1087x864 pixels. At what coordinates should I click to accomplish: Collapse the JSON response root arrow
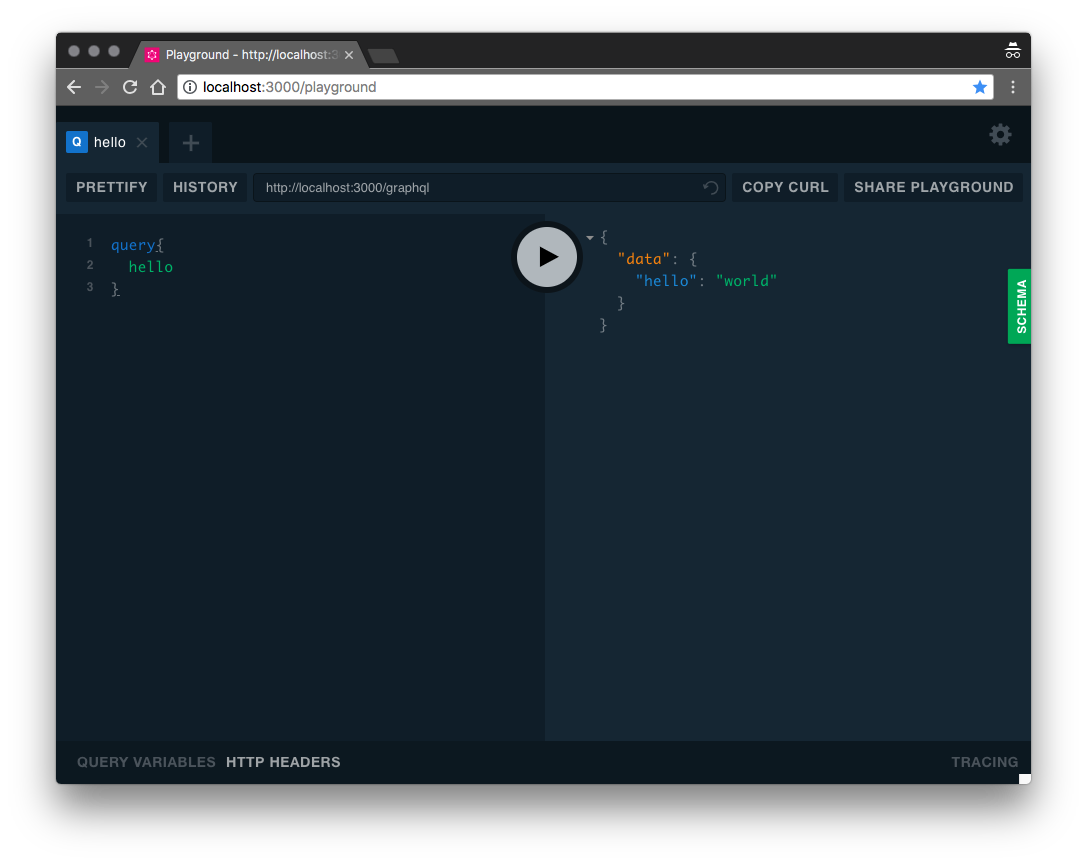click(x=590, y=238)
